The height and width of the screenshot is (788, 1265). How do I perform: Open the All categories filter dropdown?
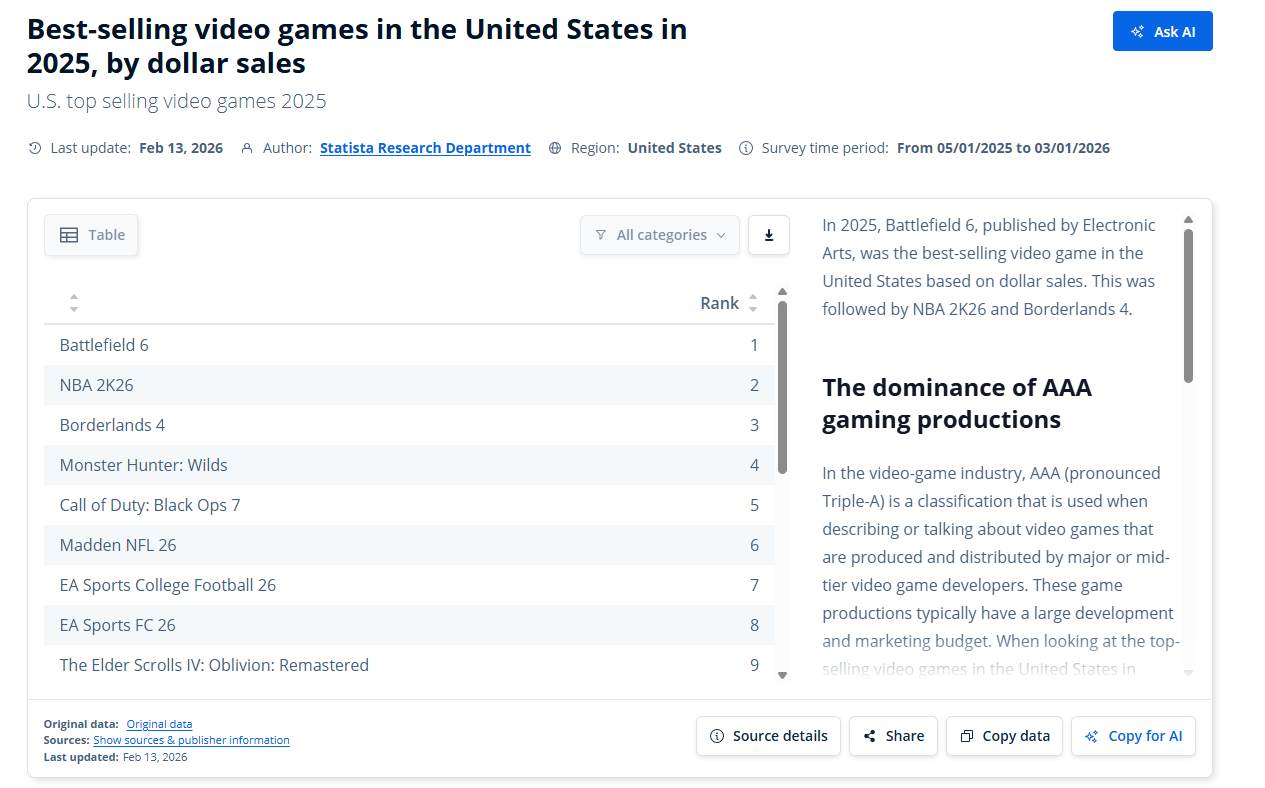(x=660, y=235)
